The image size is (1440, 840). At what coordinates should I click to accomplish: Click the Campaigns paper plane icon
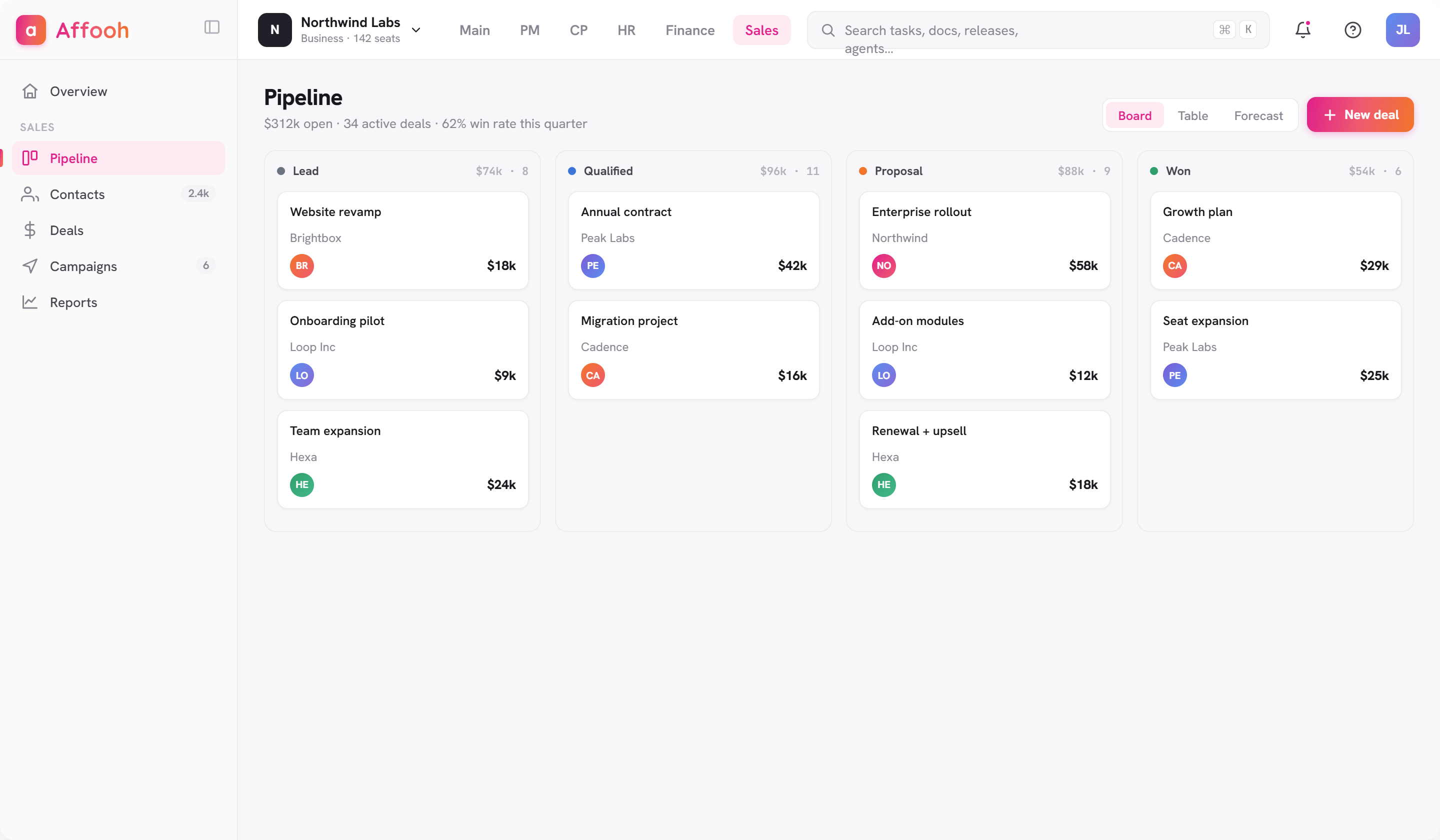(x=30, y=266)
